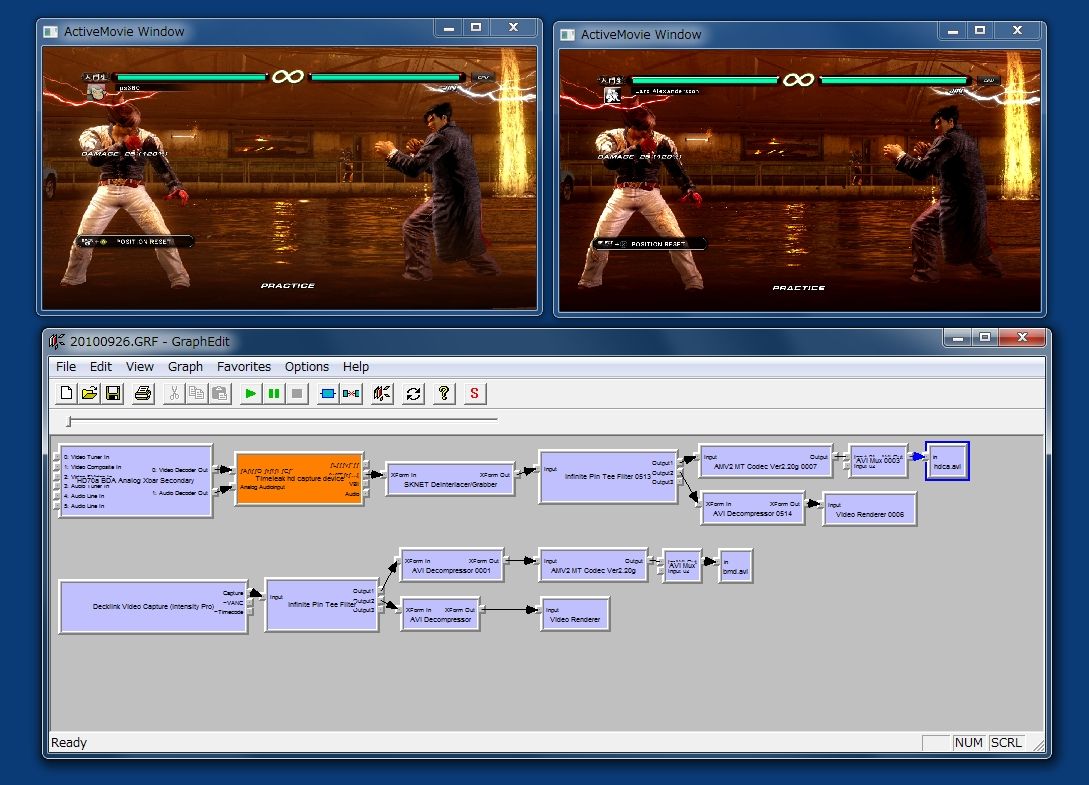
Task: Click the Cut scissors icon
Action: click(174, 394)
